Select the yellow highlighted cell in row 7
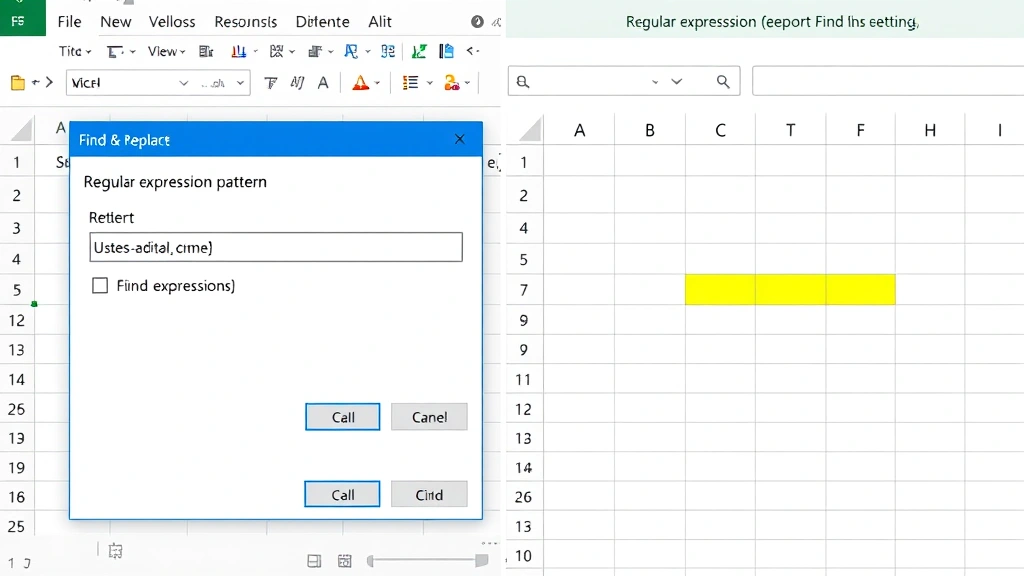Screen dimensions: 1024x576 790,288
